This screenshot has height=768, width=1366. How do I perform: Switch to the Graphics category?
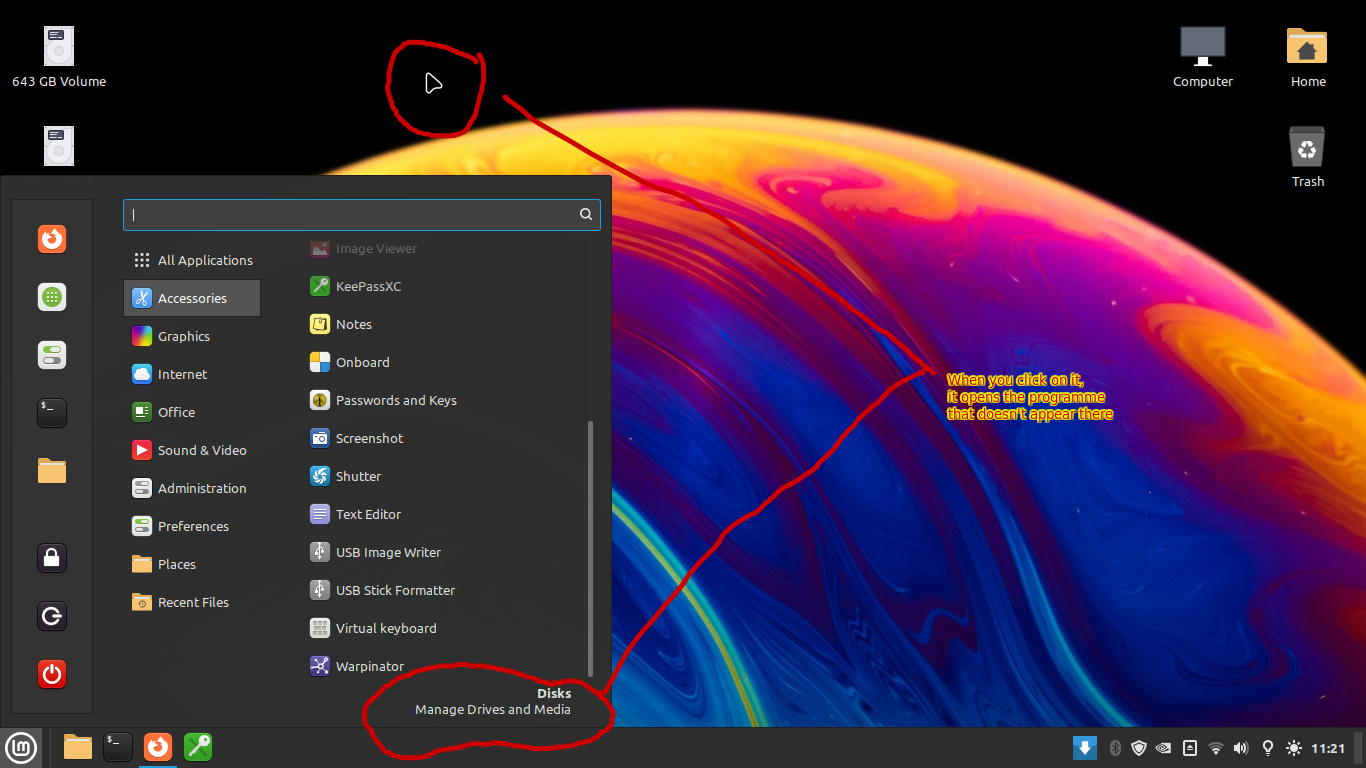184,336
